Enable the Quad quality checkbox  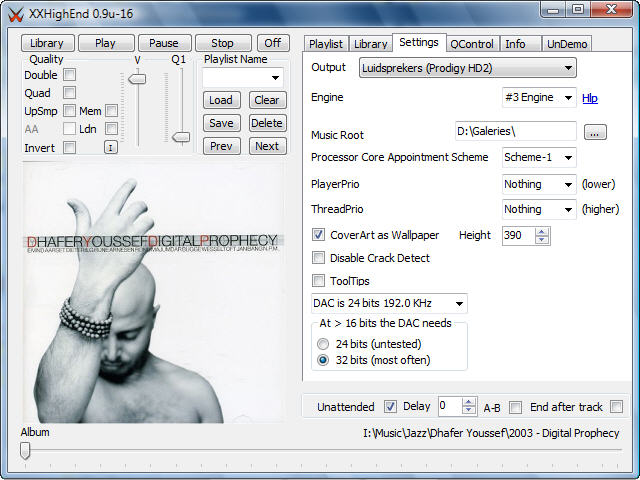(70, 93)
